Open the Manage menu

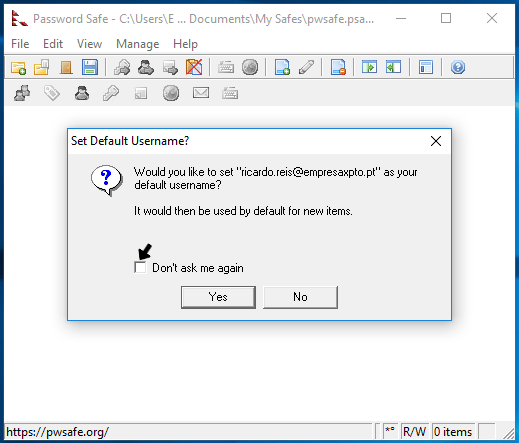coord(137,44)
